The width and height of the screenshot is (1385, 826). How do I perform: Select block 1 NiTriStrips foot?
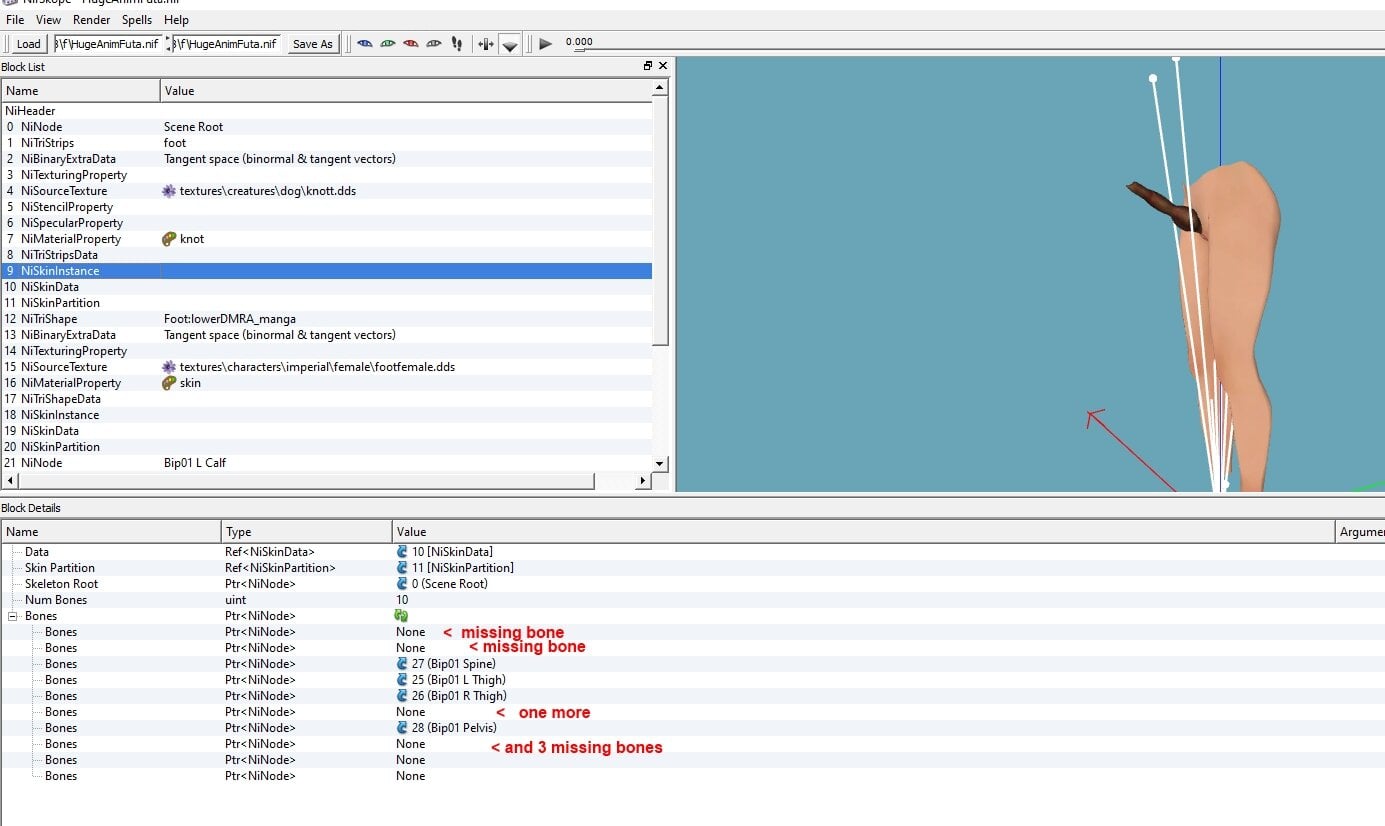(x=326, y=143)
